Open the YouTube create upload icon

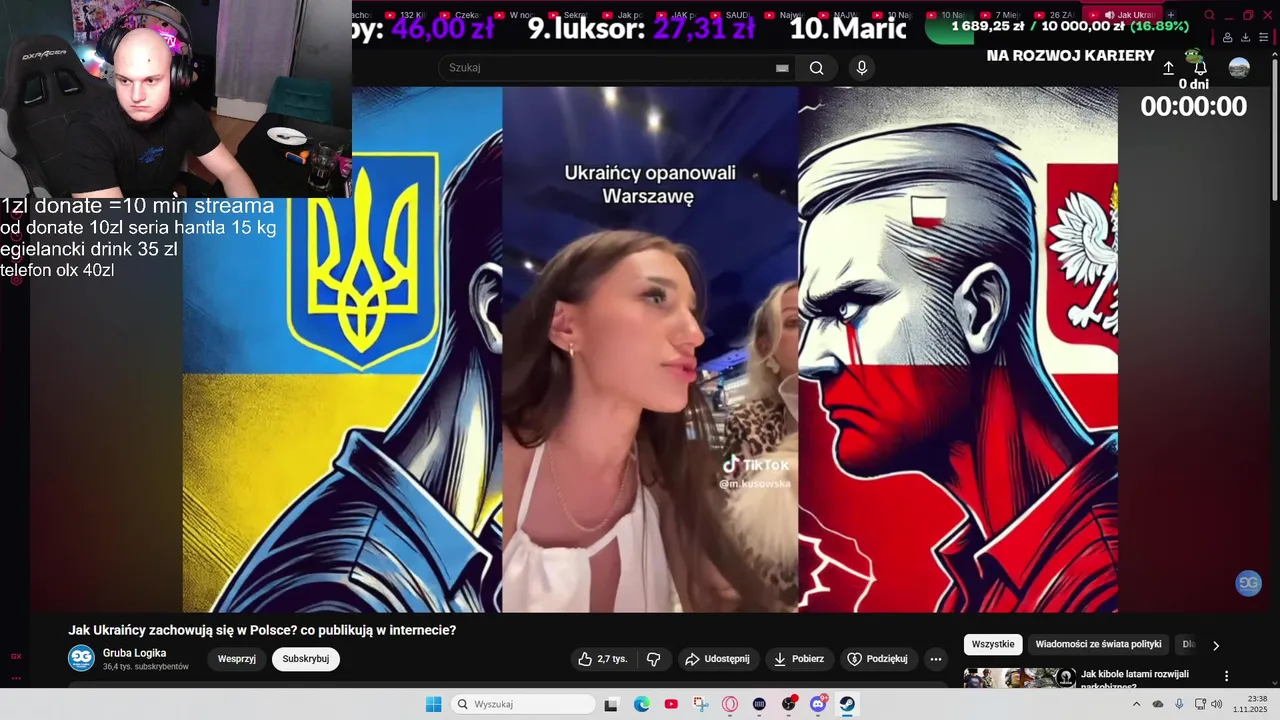tap(1168, 68)
